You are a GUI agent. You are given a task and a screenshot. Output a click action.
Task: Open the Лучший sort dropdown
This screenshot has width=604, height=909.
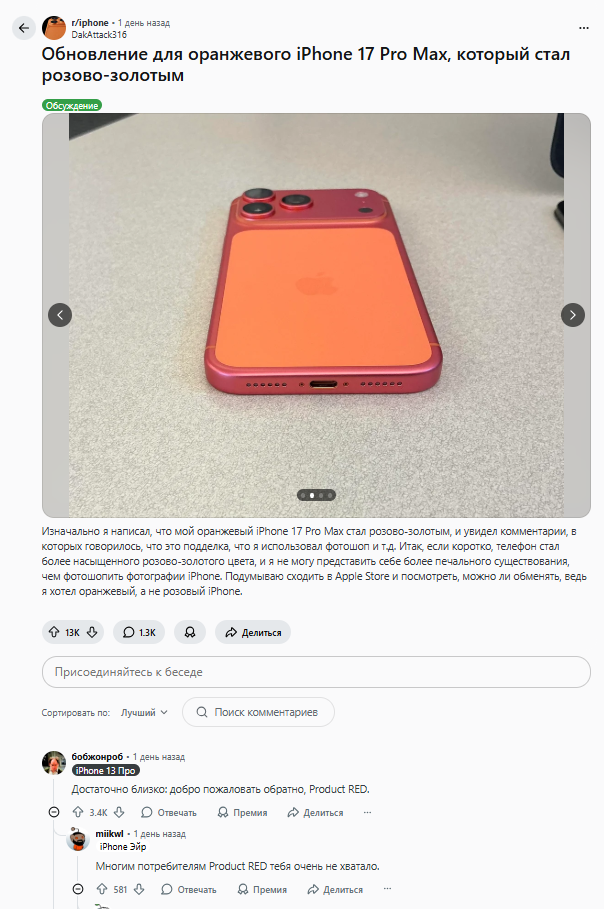point(144,712)
